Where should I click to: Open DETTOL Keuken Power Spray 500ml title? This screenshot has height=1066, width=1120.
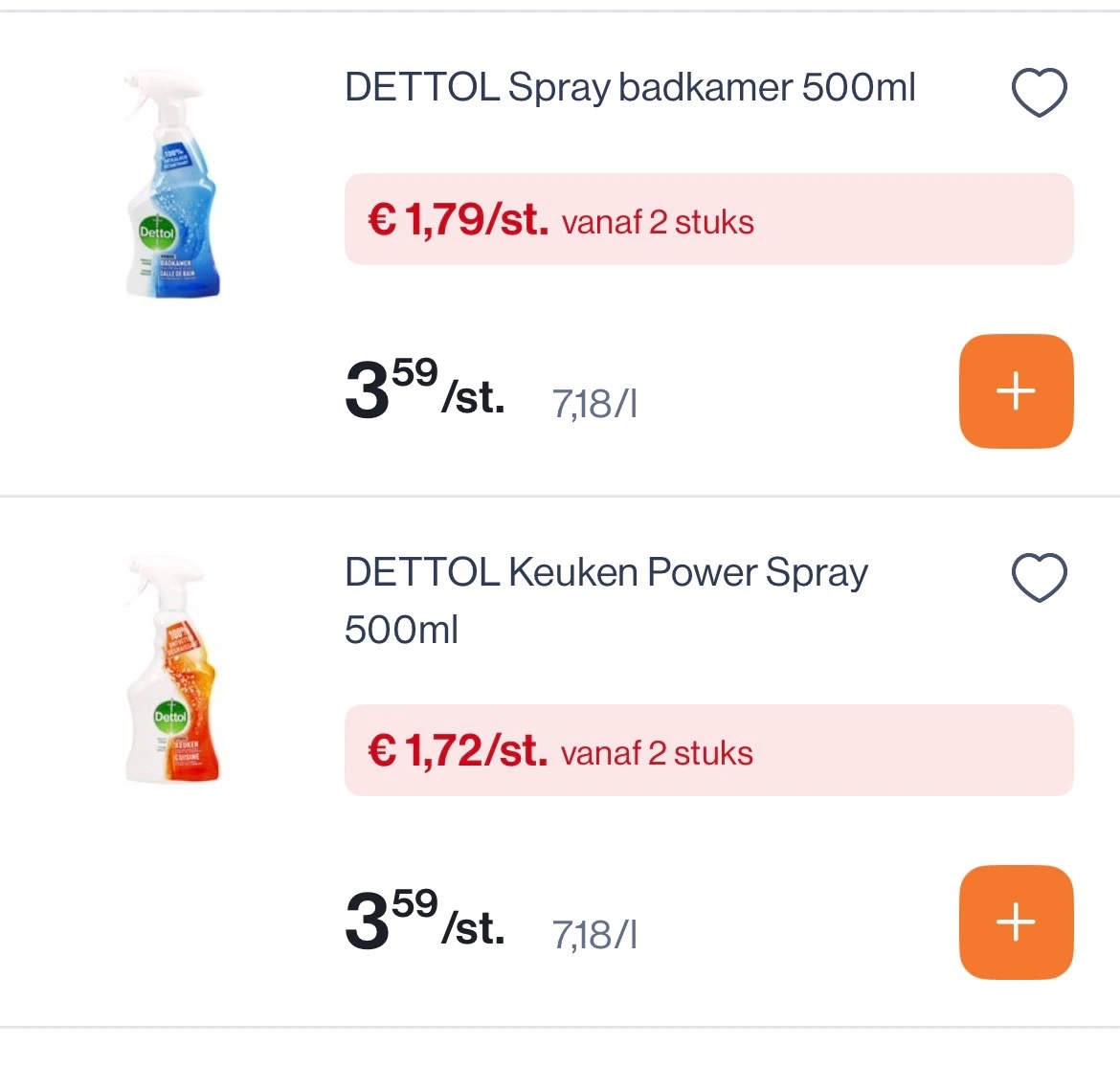coord(606,600)
